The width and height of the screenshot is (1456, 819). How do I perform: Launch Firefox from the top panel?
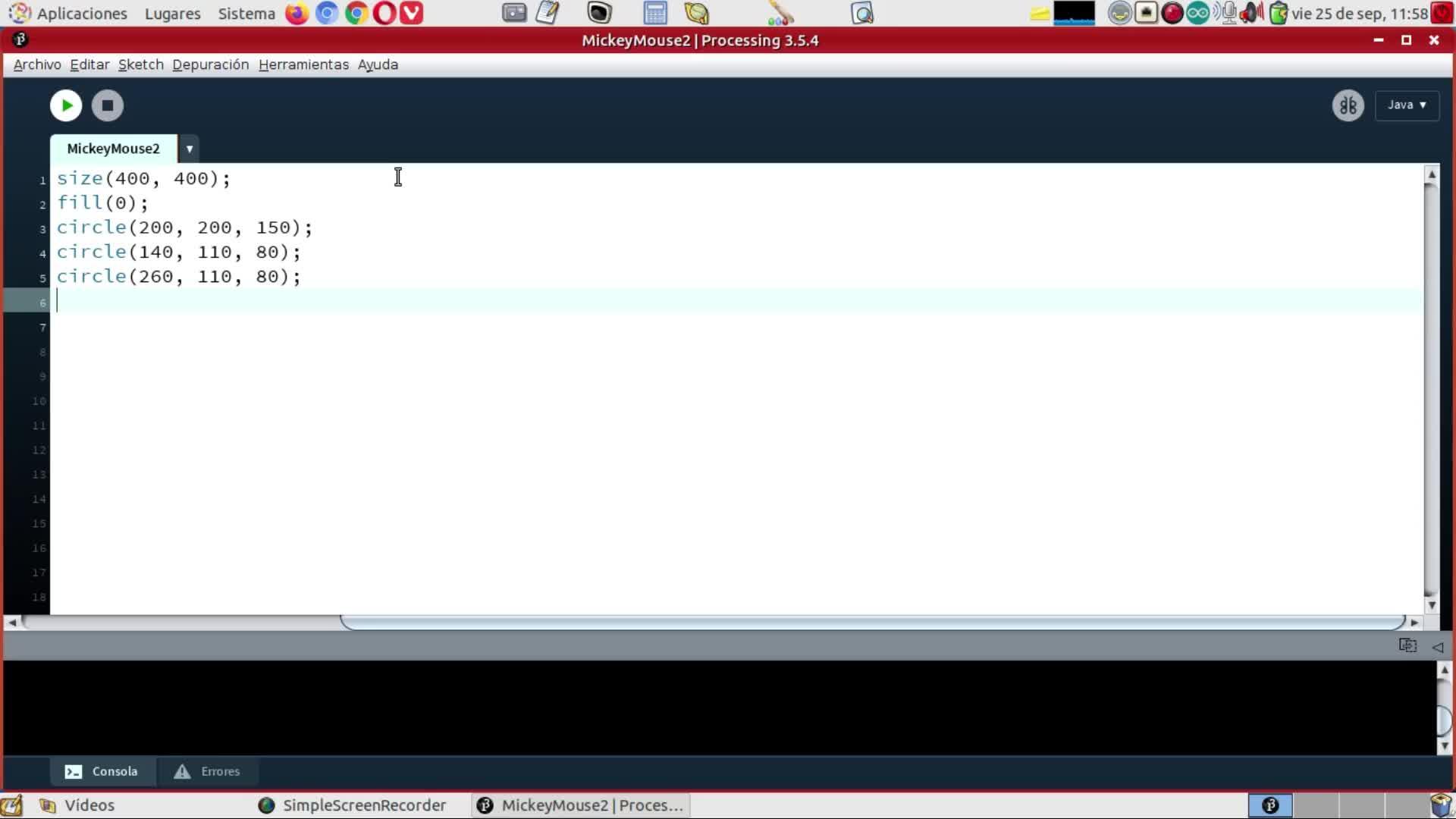coord(297,13)
